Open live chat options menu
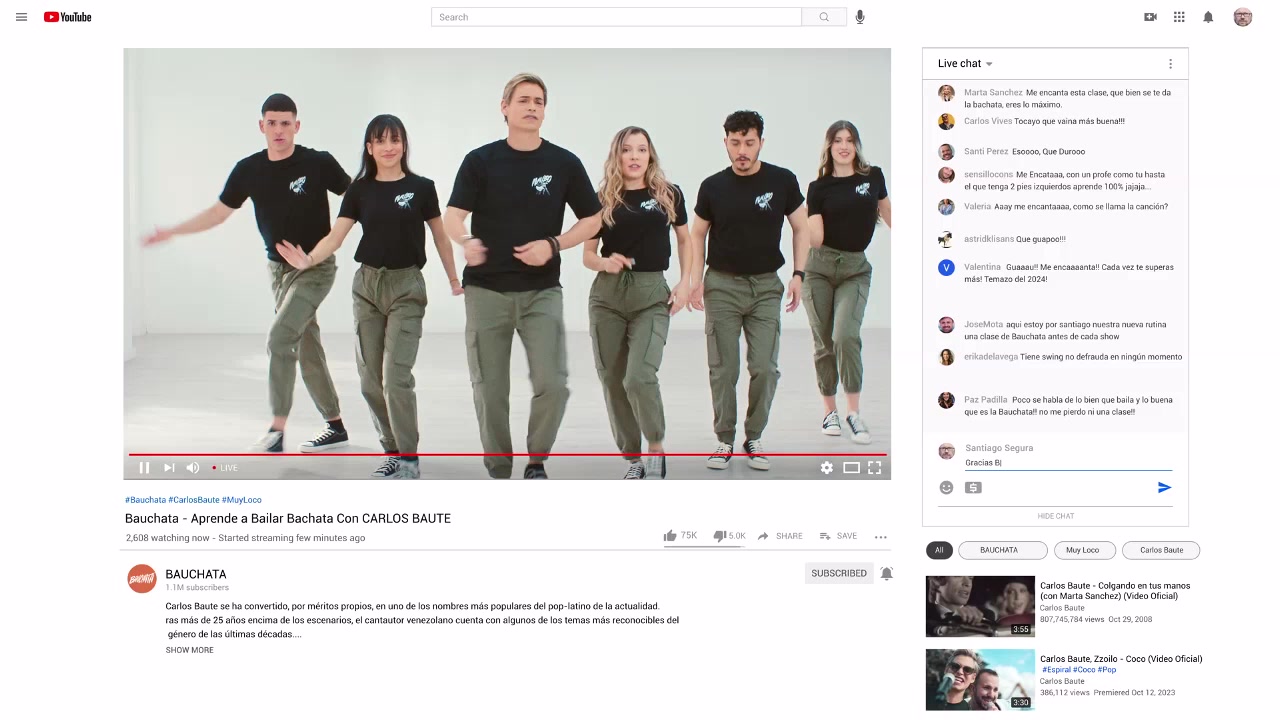 tap(1170, 64)
